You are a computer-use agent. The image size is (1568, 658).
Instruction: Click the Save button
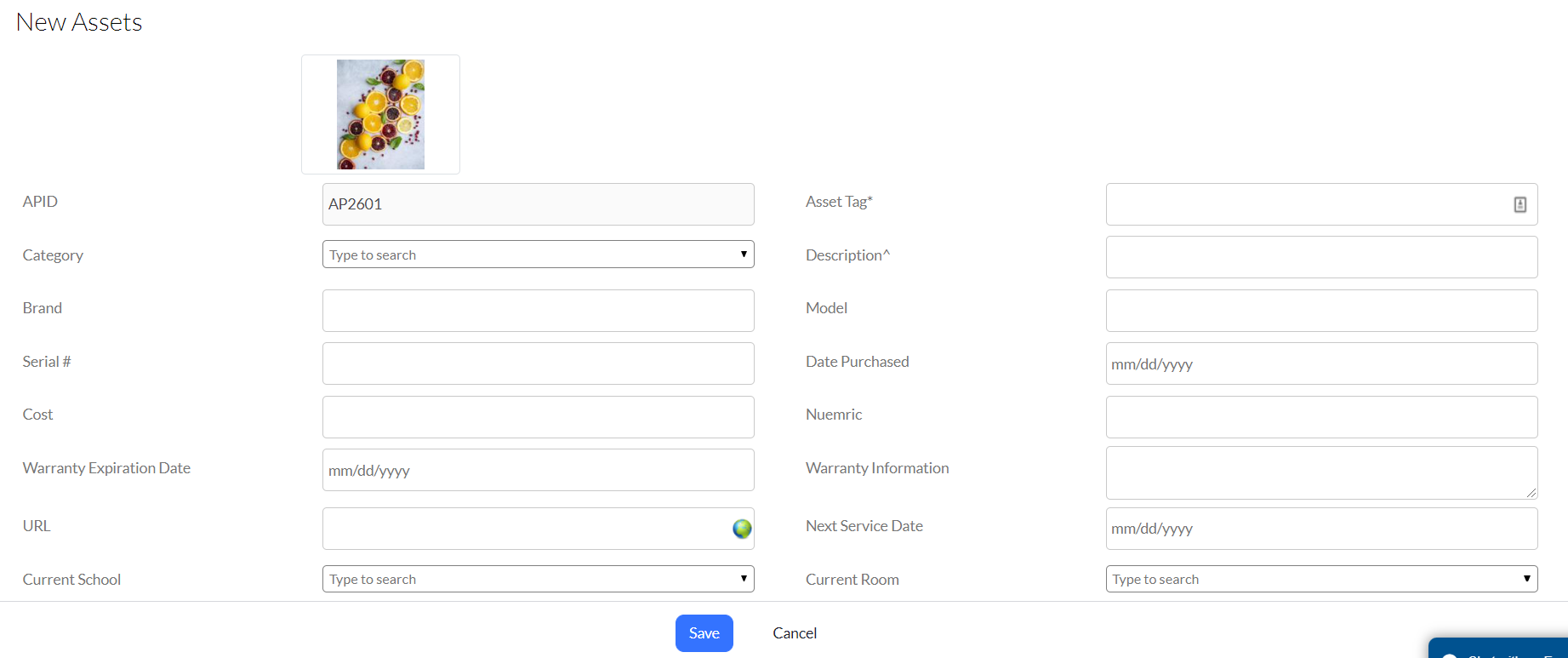click(x=704, y=633)
